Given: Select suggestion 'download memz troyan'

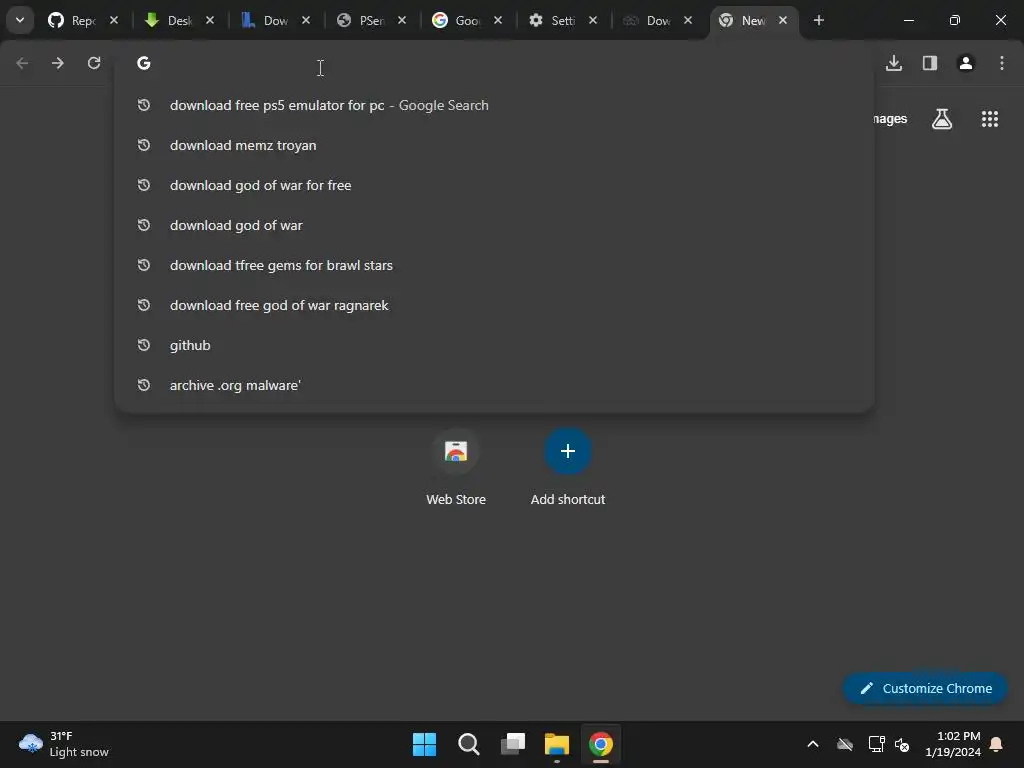Looking at the screenshot, I should (494, 145).
